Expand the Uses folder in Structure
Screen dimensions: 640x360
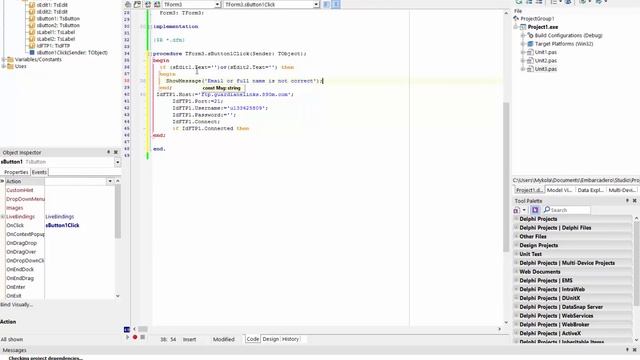coord(4,66)
